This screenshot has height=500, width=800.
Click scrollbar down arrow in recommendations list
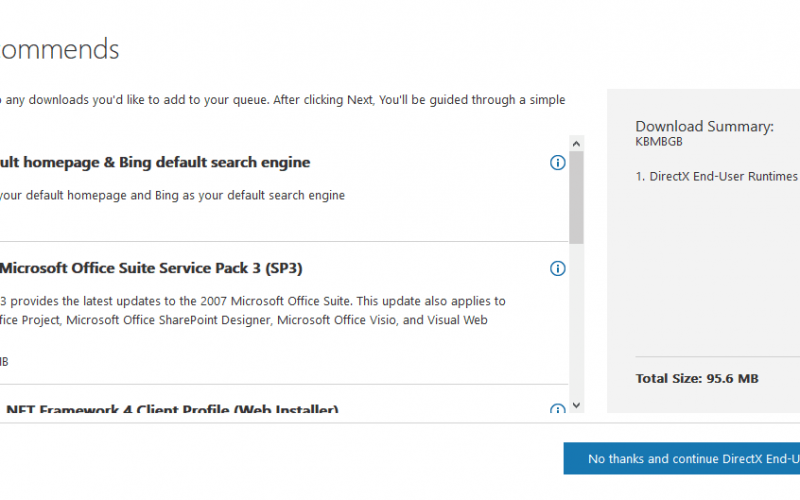tap(577, 405)
